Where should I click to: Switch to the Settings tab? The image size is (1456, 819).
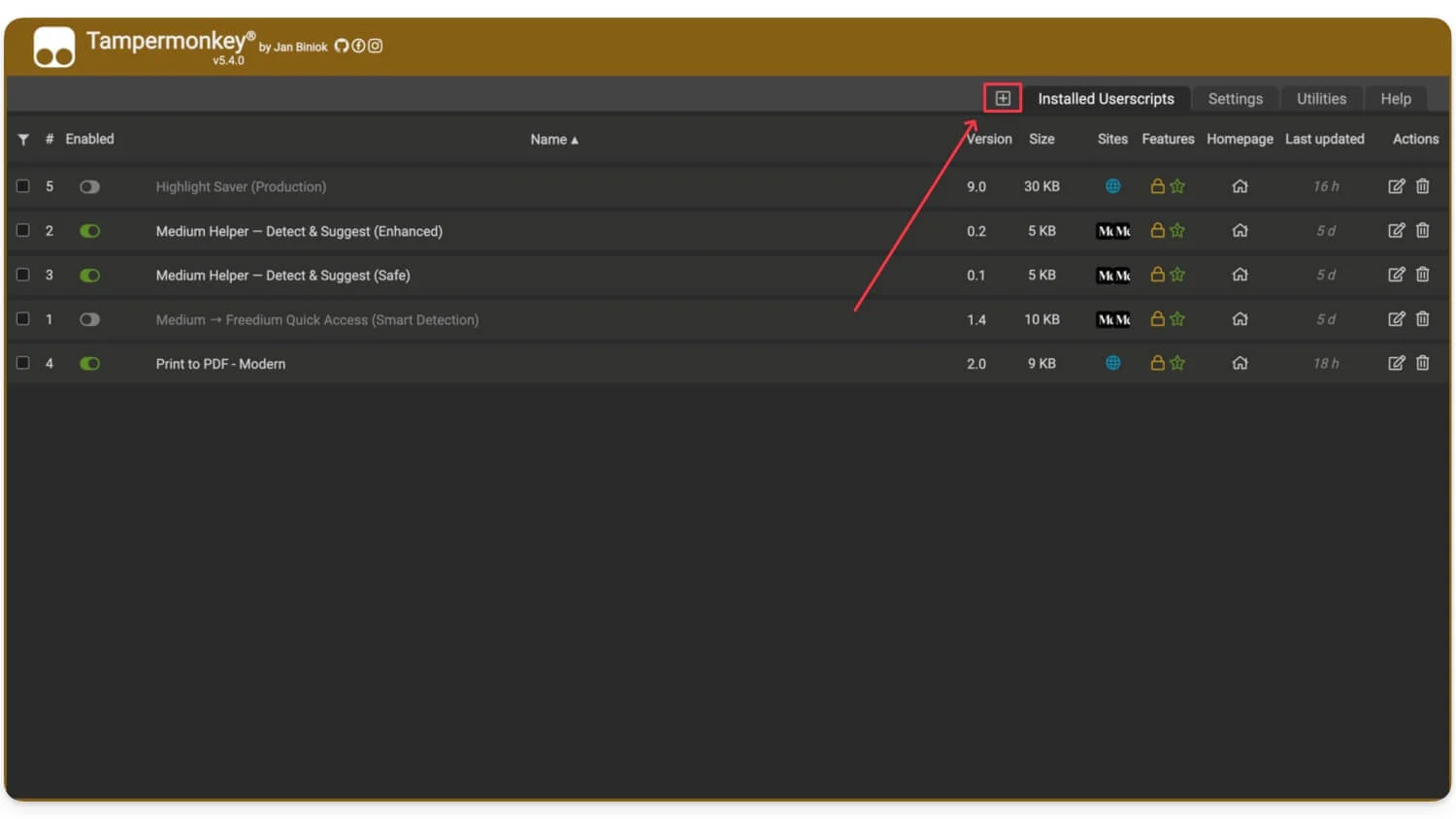[1235, 99]
